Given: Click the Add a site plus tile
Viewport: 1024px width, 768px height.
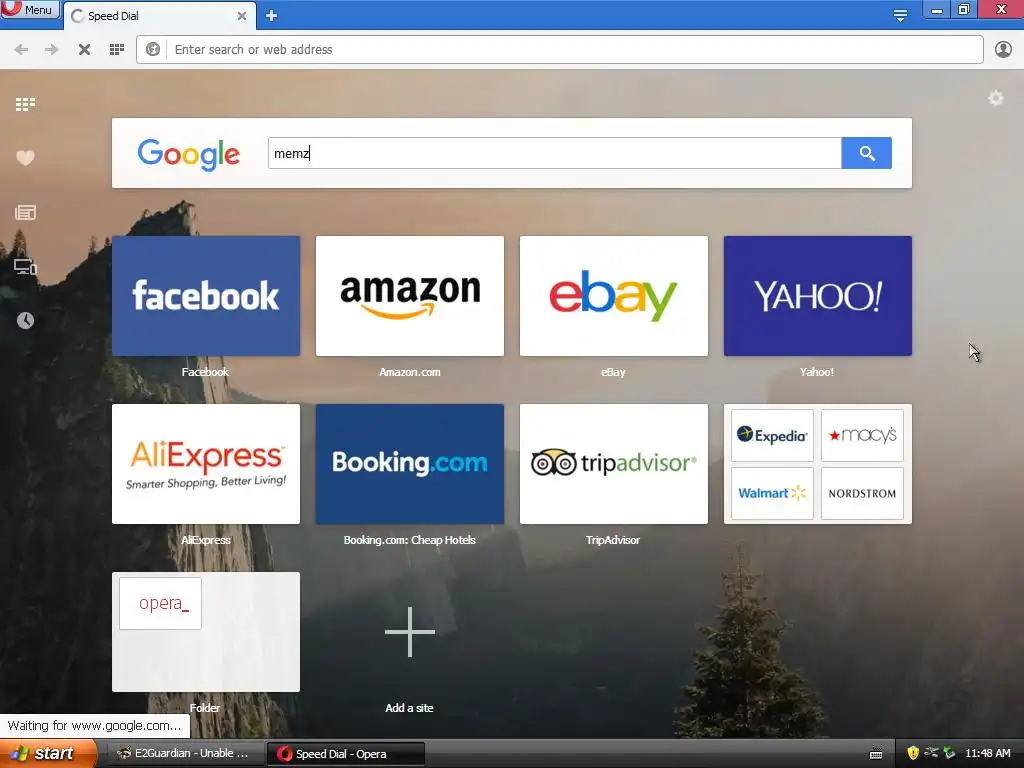Looking at the screenshot, I should [409, 632].
